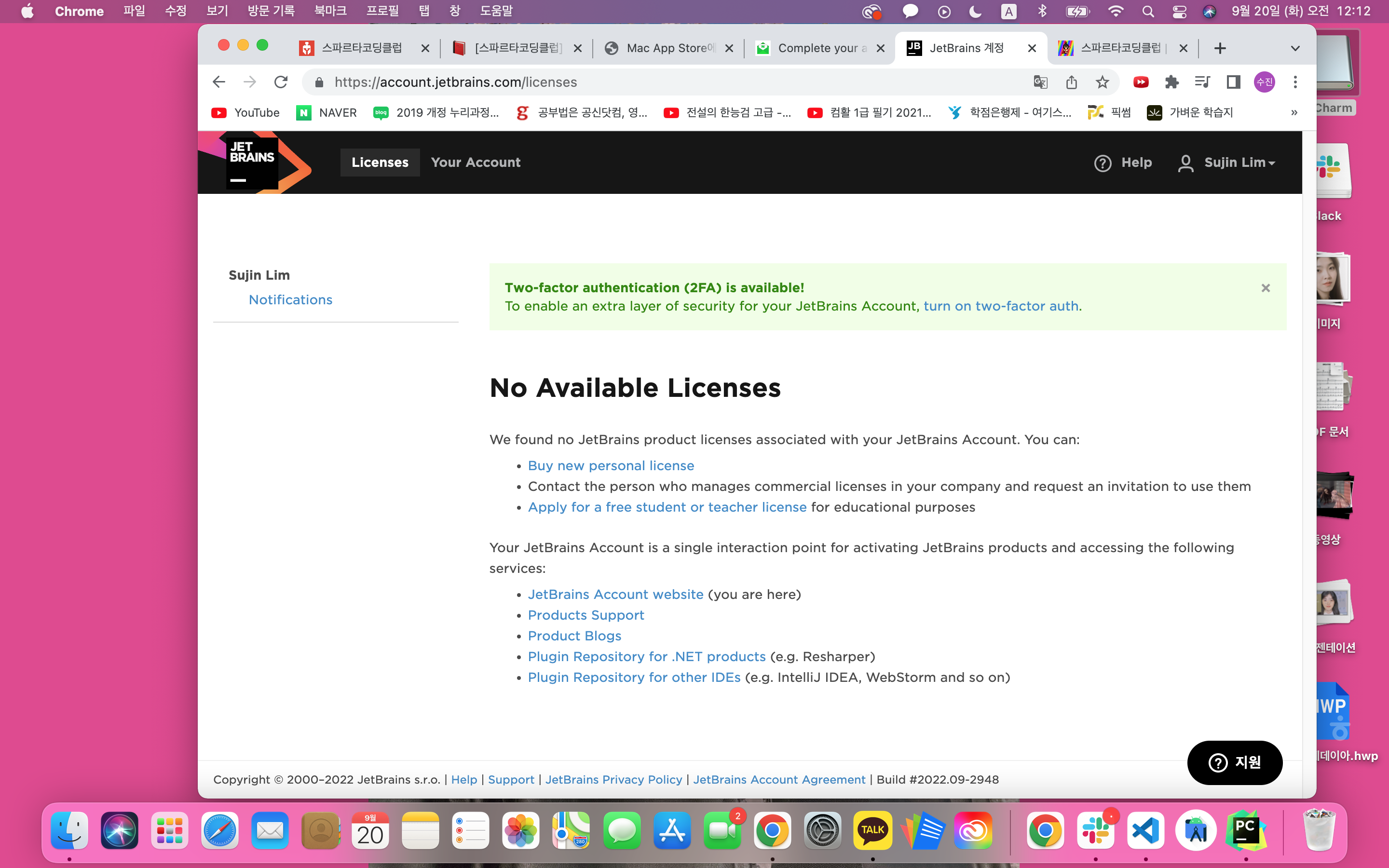
Task: Go back to the previous page
Action: tap(218, 82)
